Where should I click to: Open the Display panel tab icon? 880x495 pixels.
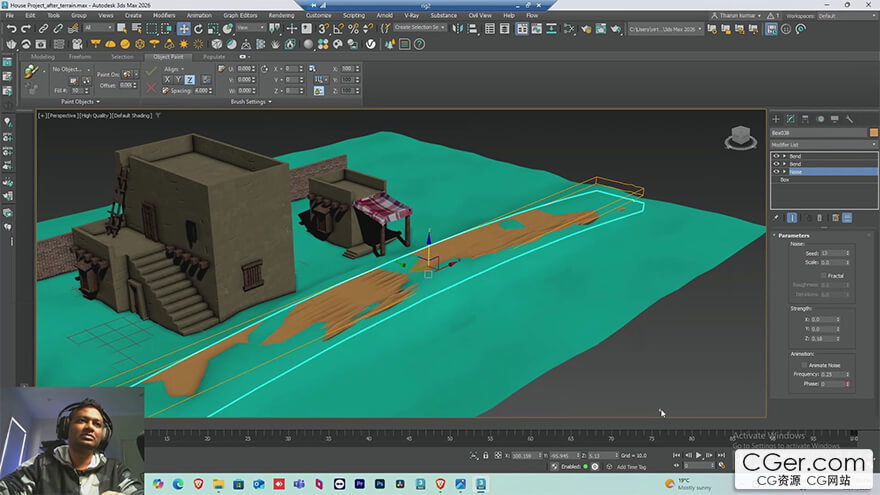pos(835,119)
